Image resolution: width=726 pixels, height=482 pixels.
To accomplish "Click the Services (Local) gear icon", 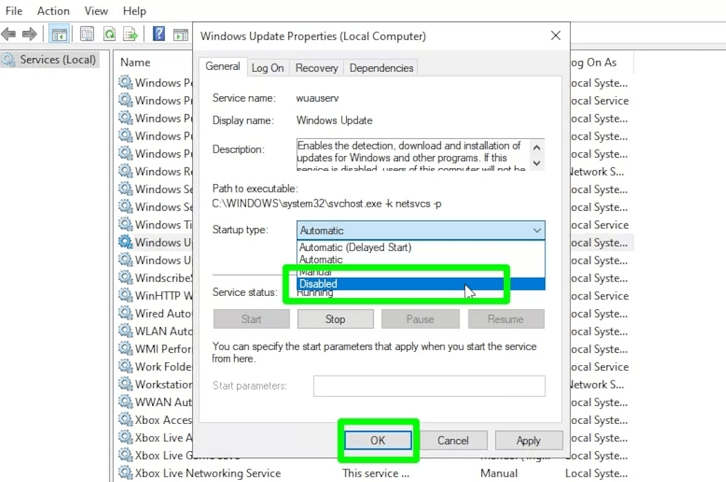I will coord(8,60).
